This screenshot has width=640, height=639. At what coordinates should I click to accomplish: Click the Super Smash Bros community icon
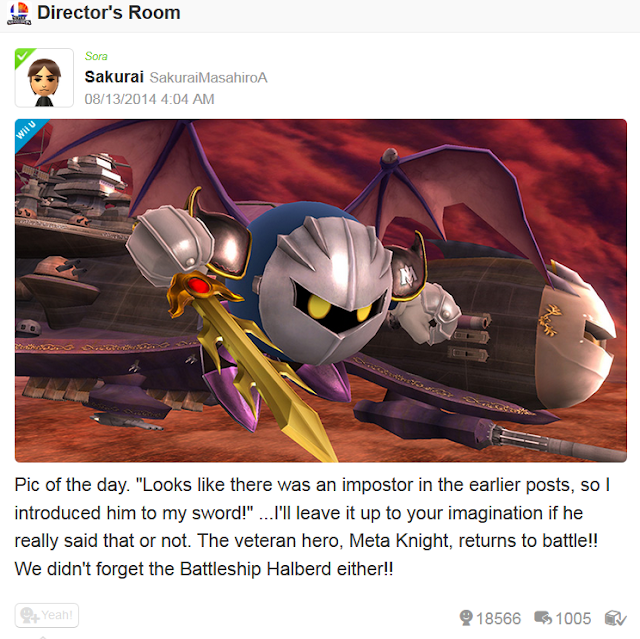pyautogui.click(x=19, y=13)
